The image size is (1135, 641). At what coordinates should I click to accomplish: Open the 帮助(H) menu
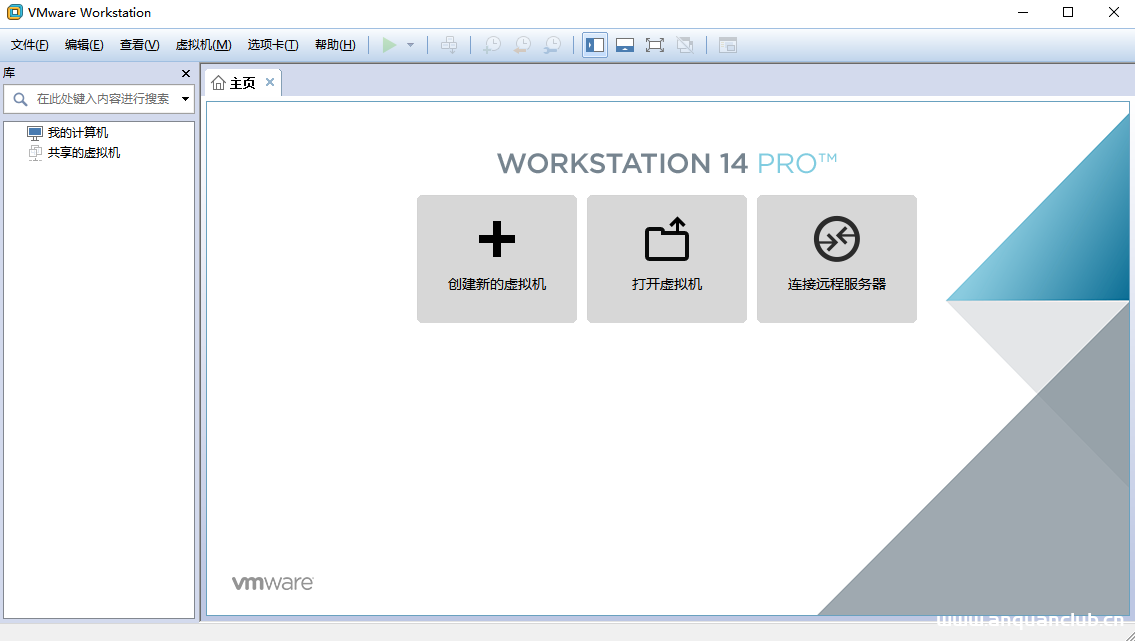coord(334,44)
